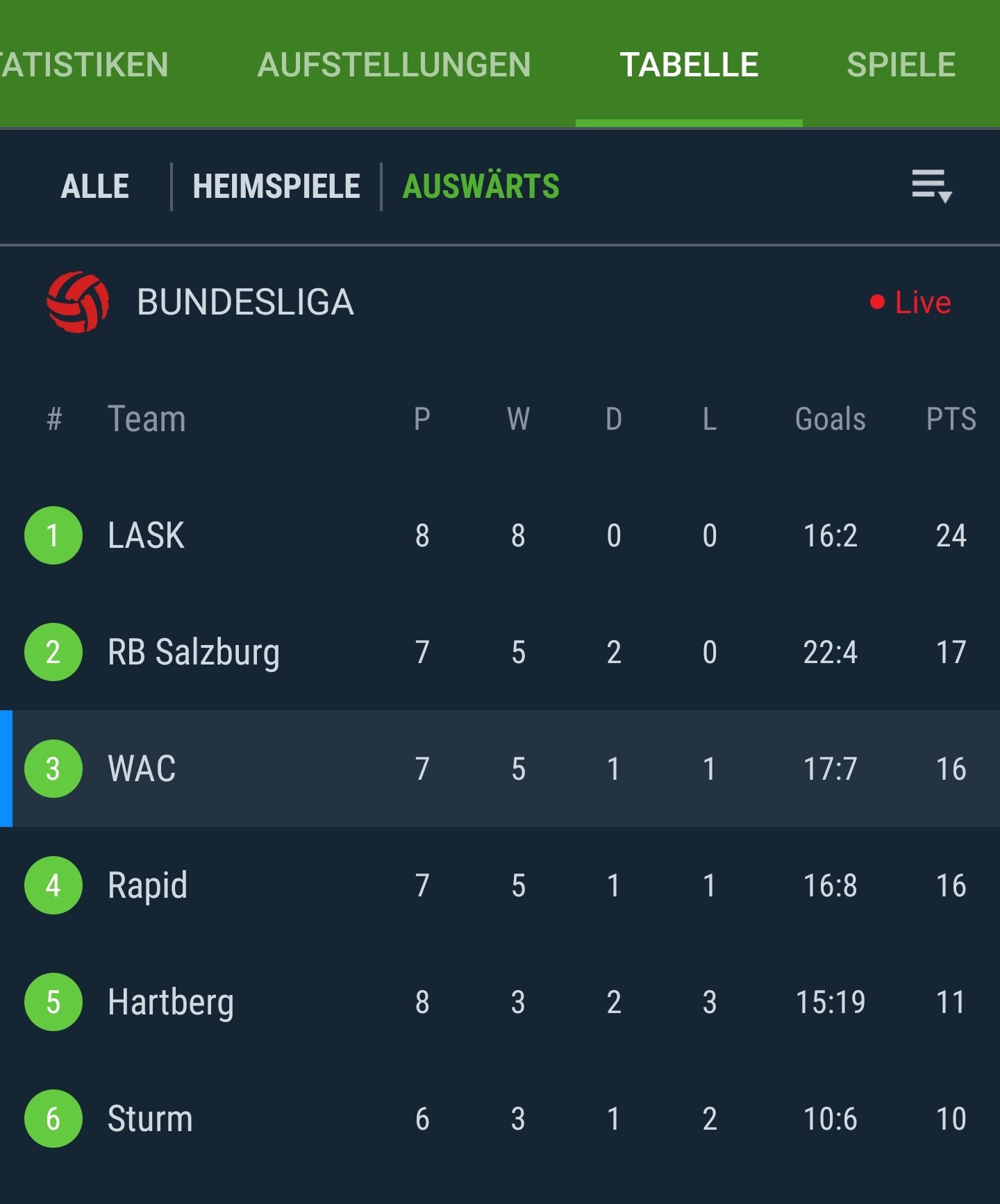1000x1204 pixels.
Task: Open the table sort/filter menu icon
Action: (x=931, y=186)
